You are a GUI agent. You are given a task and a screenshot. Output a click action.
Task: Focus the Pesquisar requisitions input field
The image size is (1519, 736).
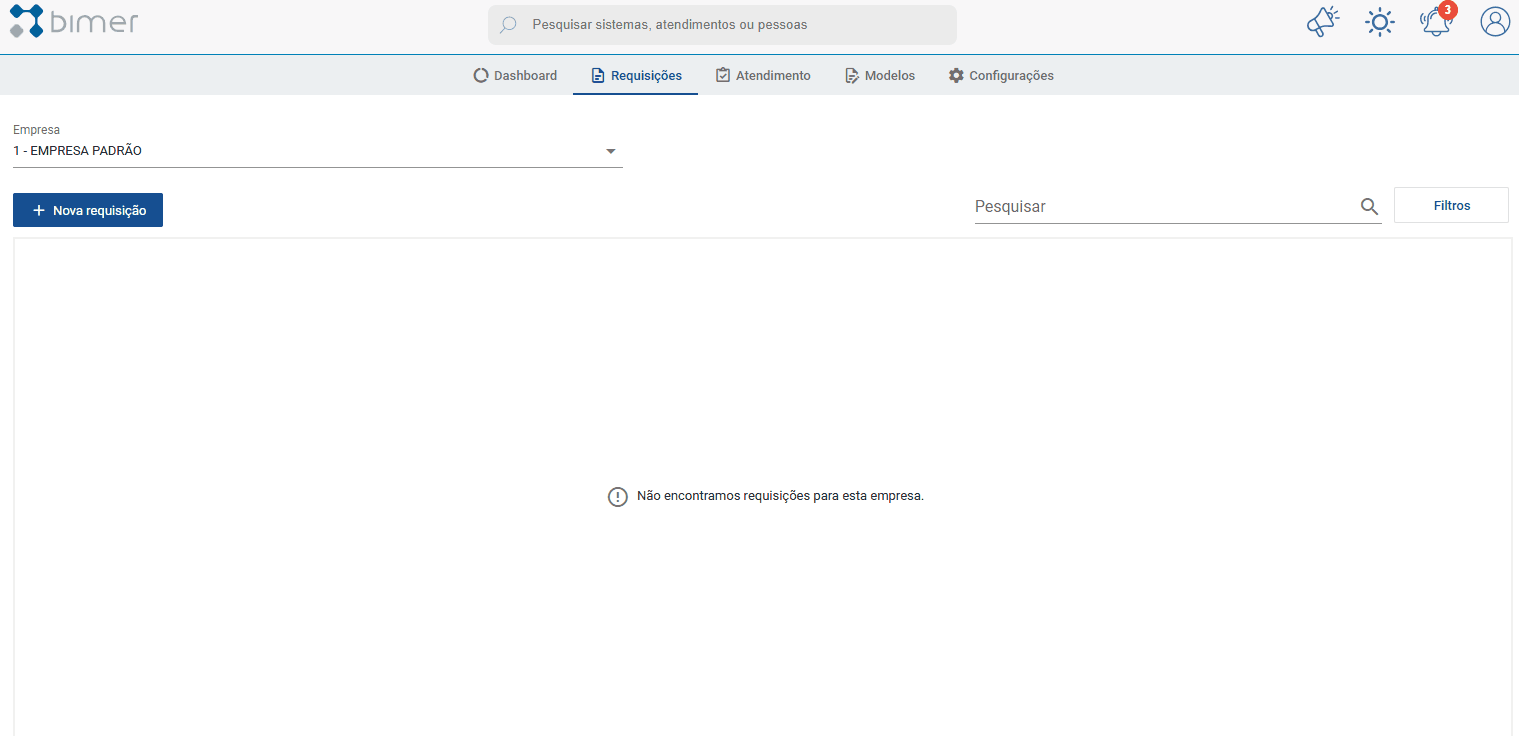coord(1165,207)
